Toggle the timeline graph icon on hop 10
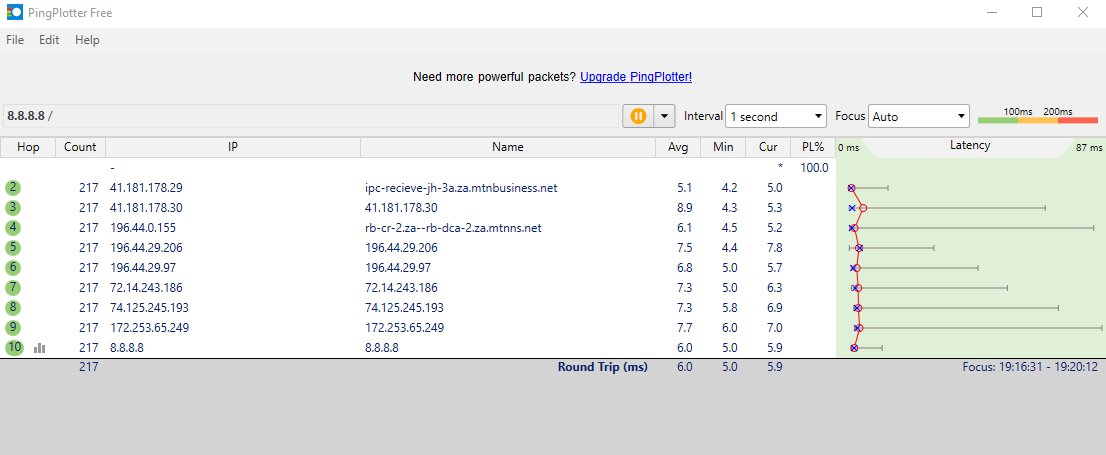This screenshot has height=455, width=1106. [x=40, y=348]
